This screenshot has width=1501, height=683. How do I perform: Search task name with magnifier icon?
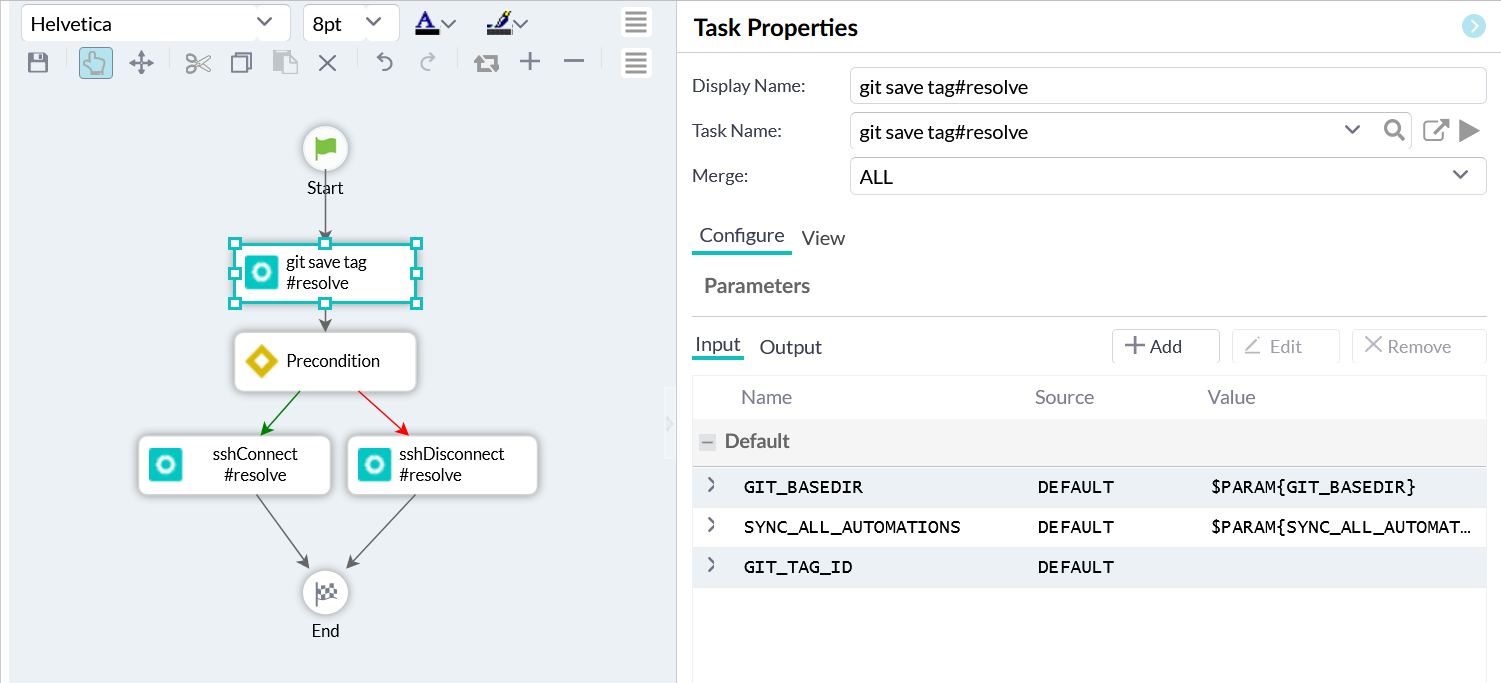tap(1394, 130)
